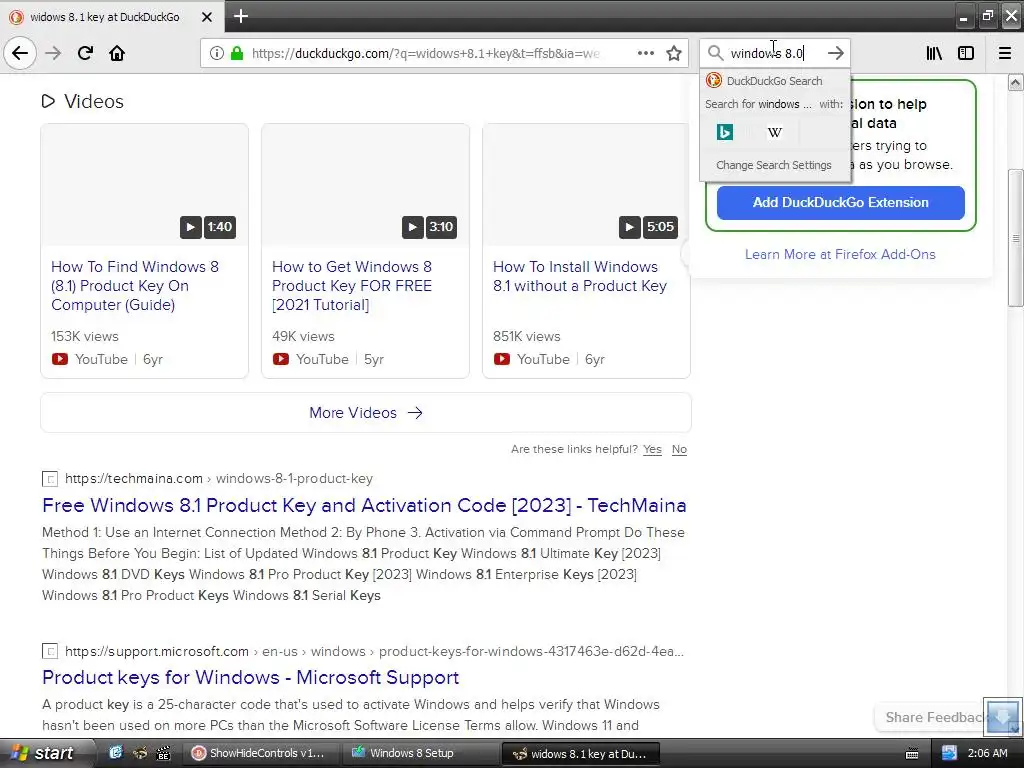Answer No to links helpful
This screenshot has width=1024, height=768.
pos(679,449)
